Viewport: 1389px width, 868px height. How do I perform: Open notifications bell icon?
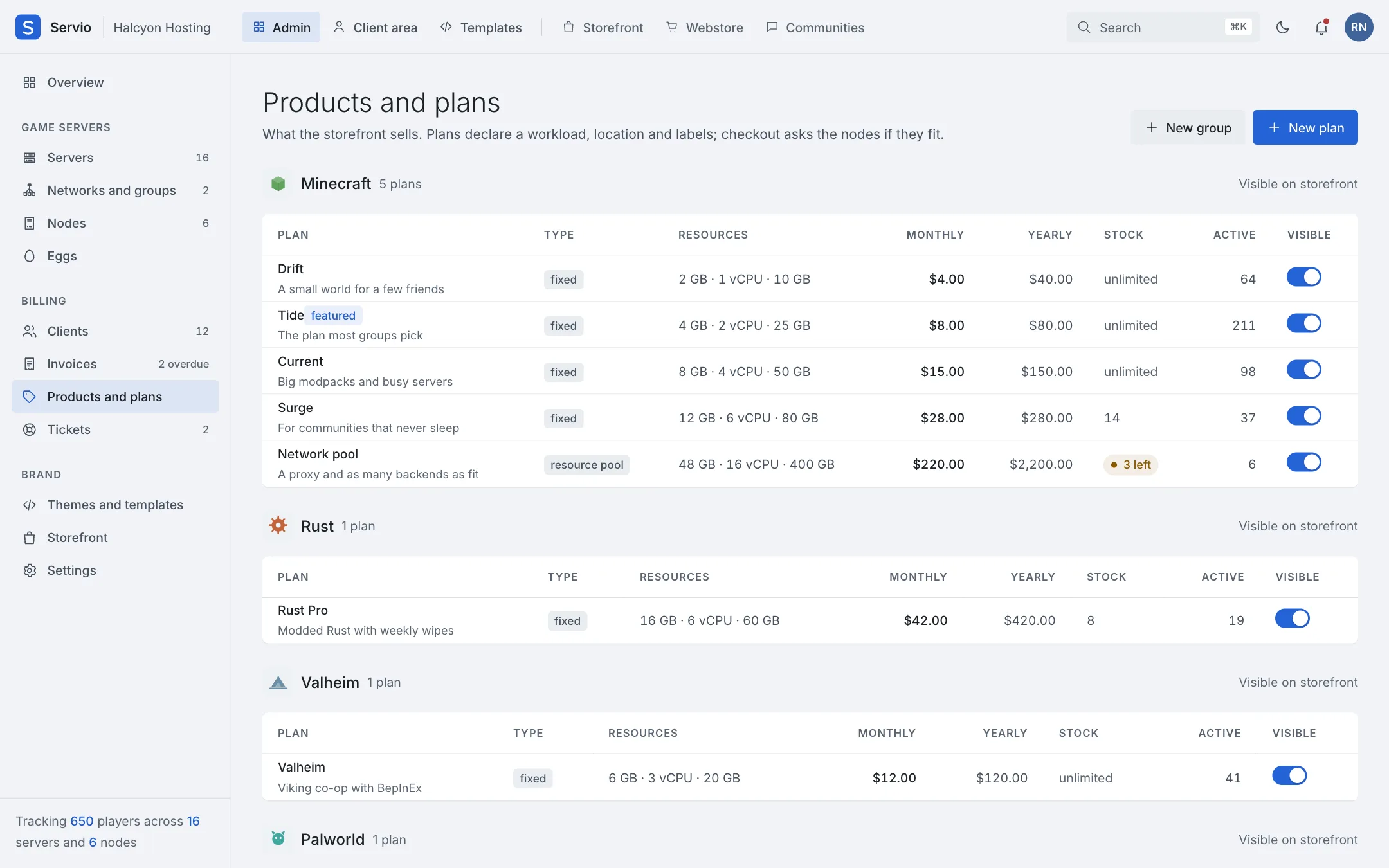coord(1321,27)
